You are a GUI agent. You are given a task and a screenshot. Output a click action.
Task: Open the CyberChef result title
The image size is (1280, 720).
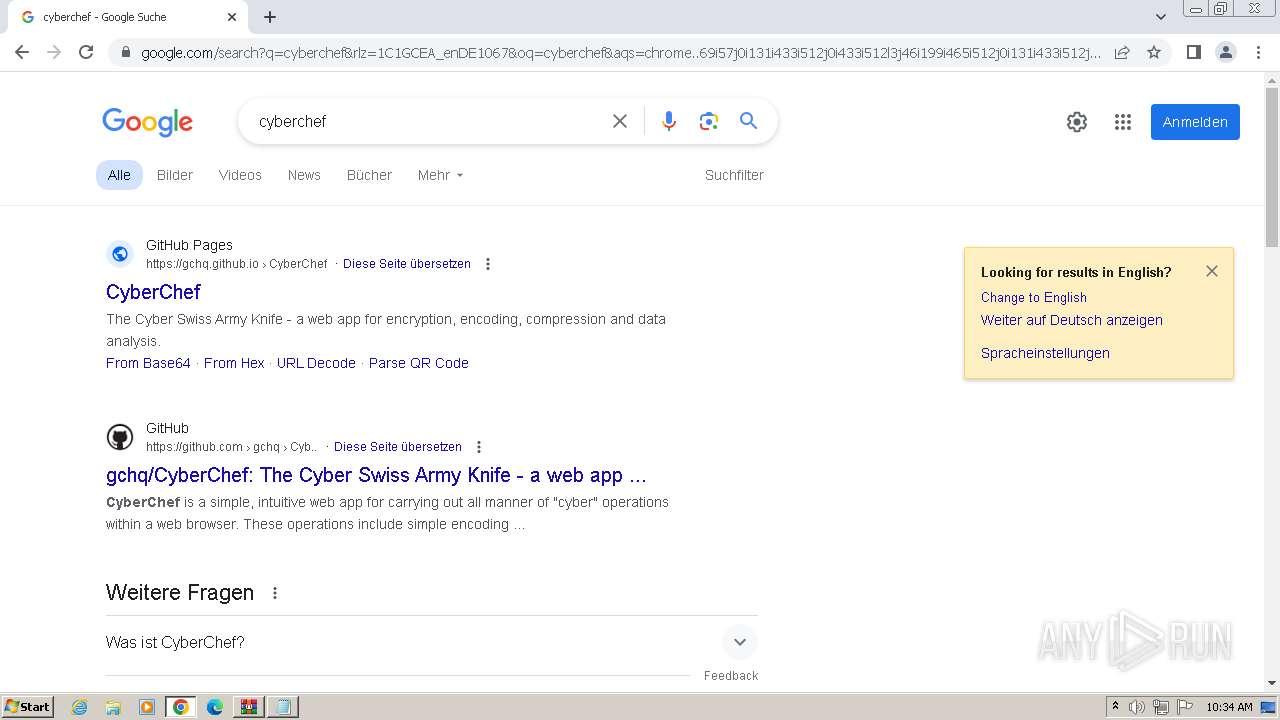tap(153, 292)
